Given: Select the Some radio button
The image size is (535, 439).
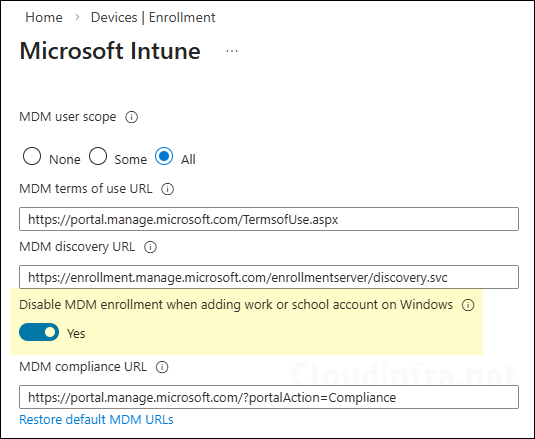Looking at the screenshot, I should coord(98,157).
